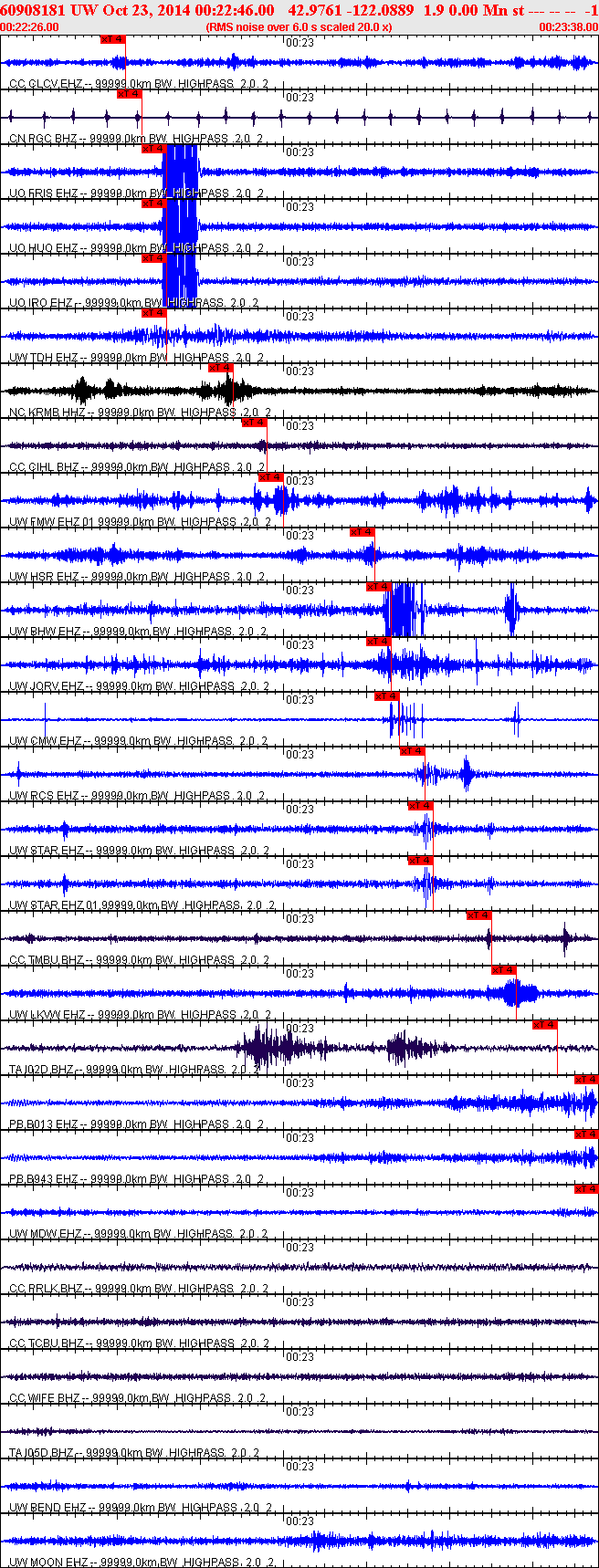
Task: Click the 'UO IRO EHZ' station label
Action: click(x=41, y=303)
